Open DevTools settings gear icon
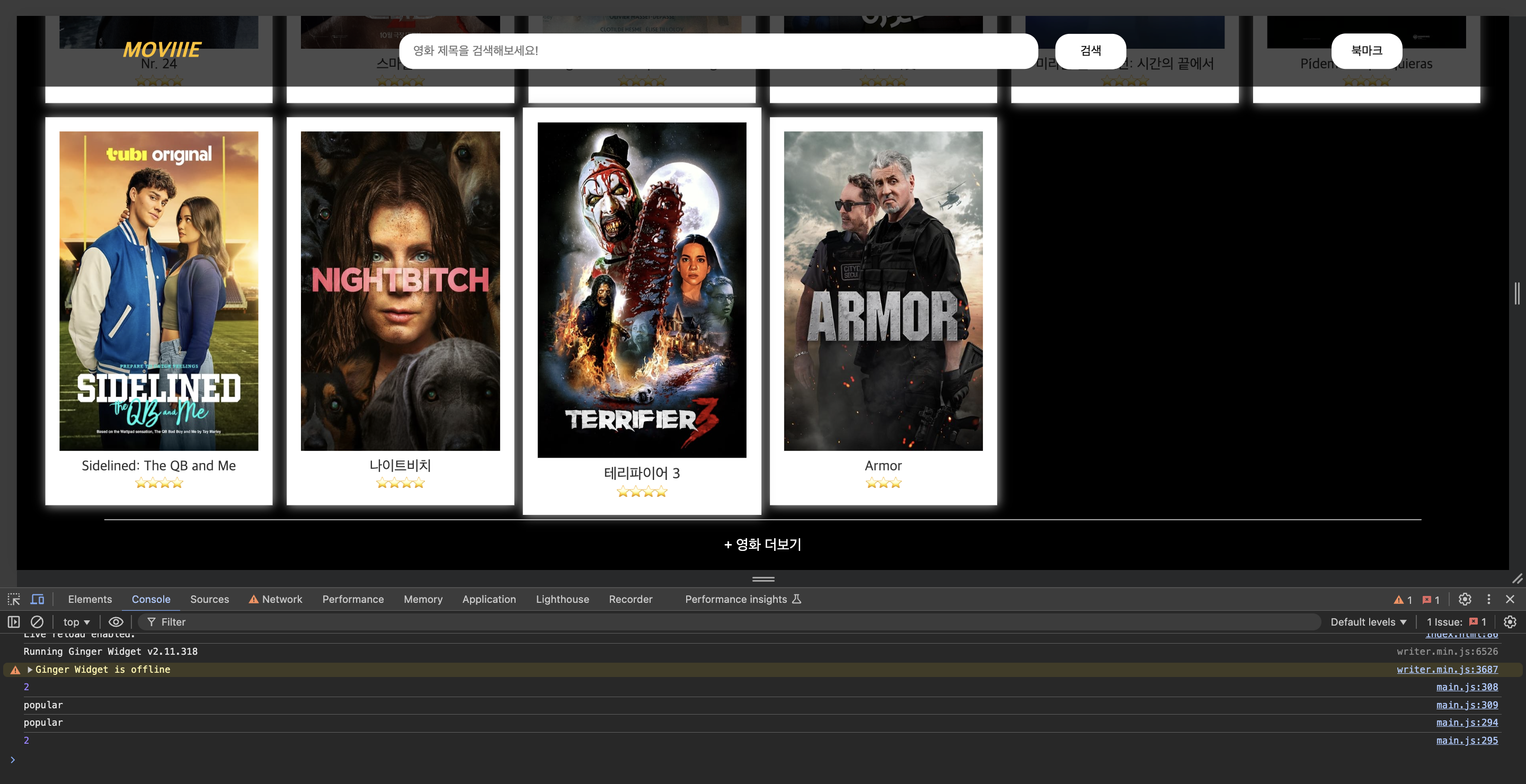Viewport: 1526px width, 784px height. click(1465, 599)
